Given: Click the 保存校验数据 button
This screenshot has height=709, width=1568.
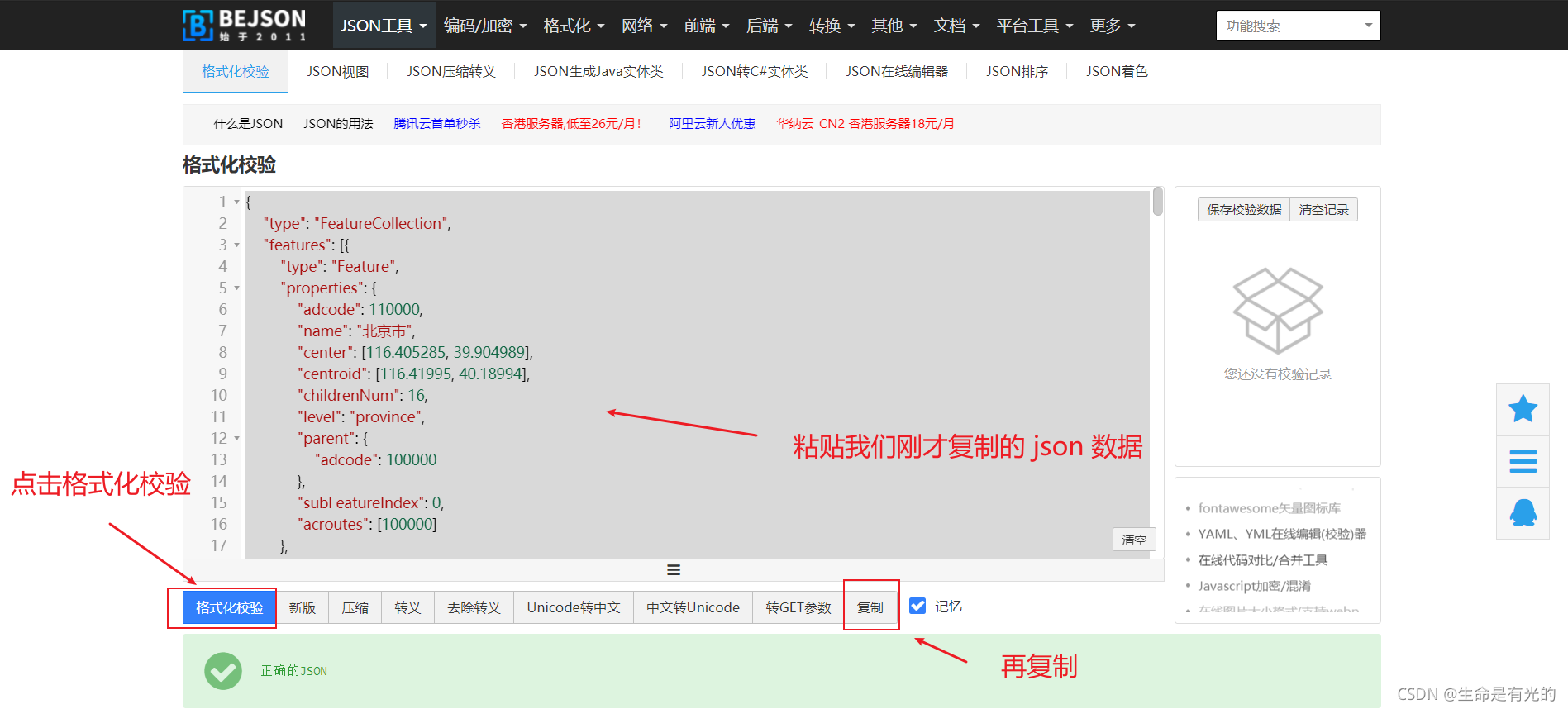Looking at the screenshot, I should 1244,209.
